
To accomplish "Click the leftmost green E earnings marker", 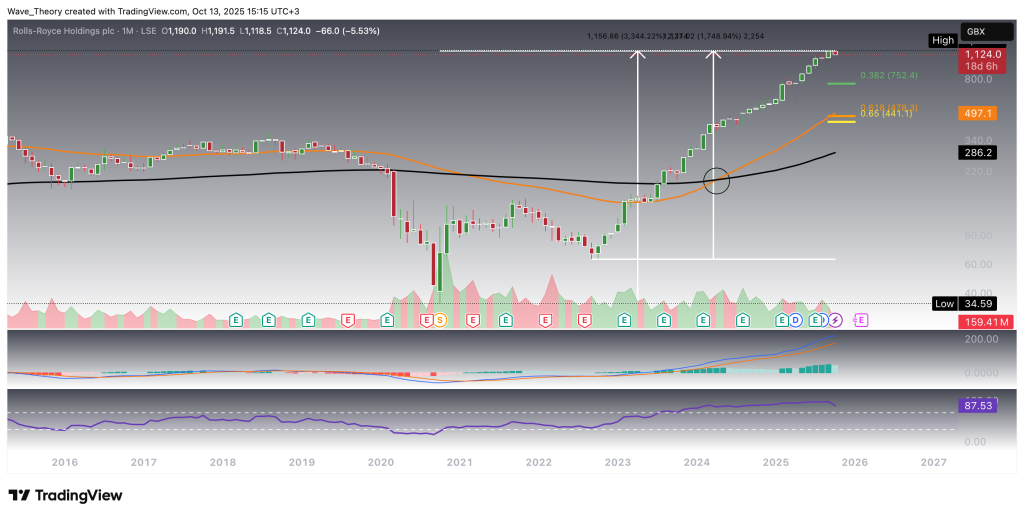I will click(x=234, y=320).
